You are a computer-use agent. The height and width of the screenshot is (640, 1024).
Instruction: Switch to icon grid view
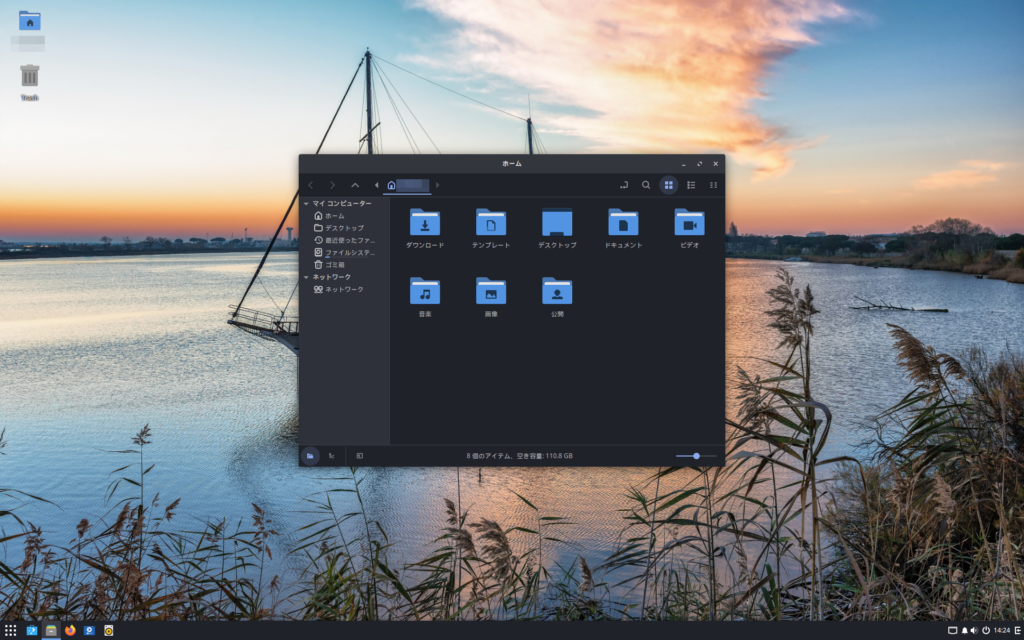coord(668,185)
